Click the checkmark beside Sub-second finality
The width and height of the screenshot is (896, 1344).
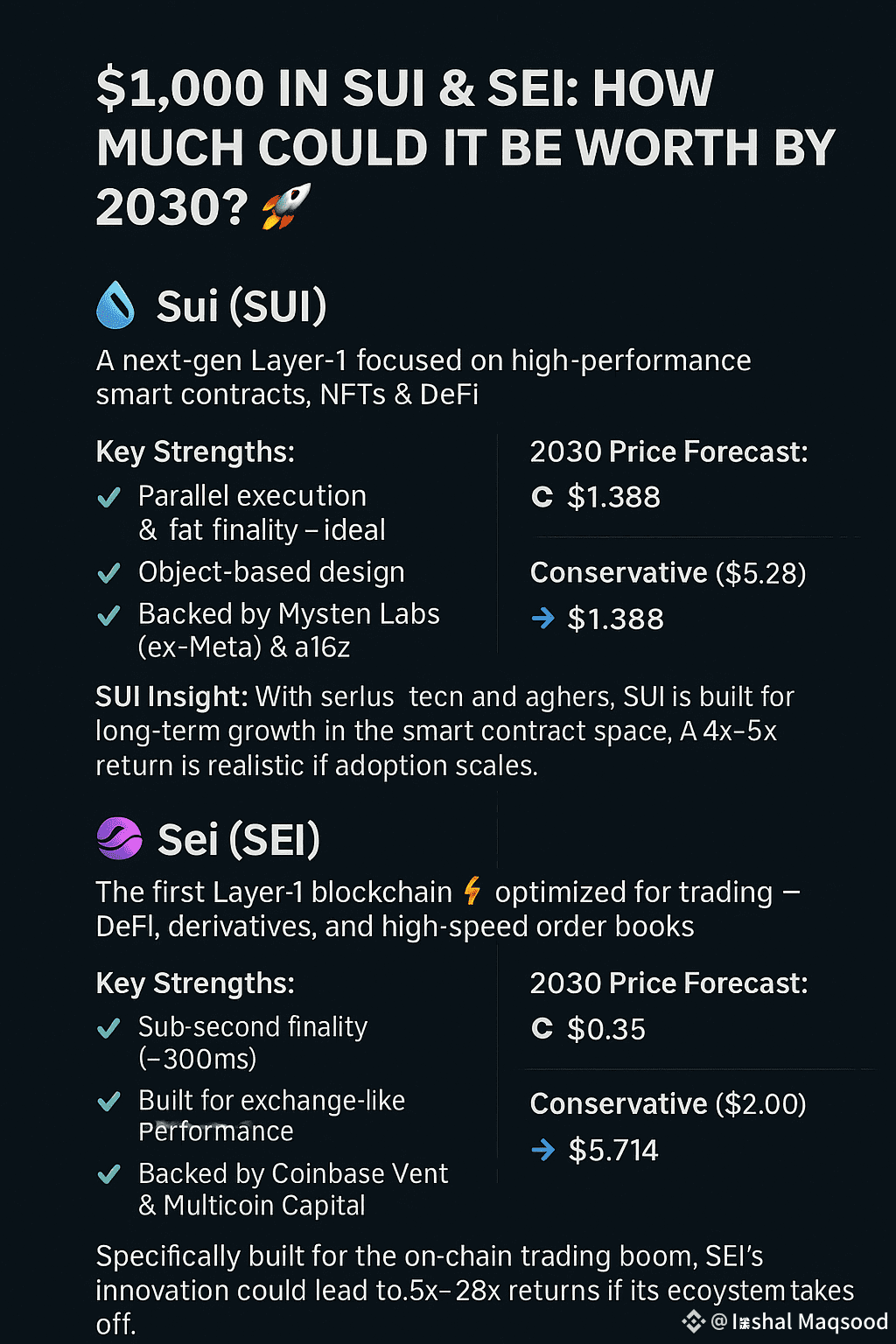tap(108, 1028)
